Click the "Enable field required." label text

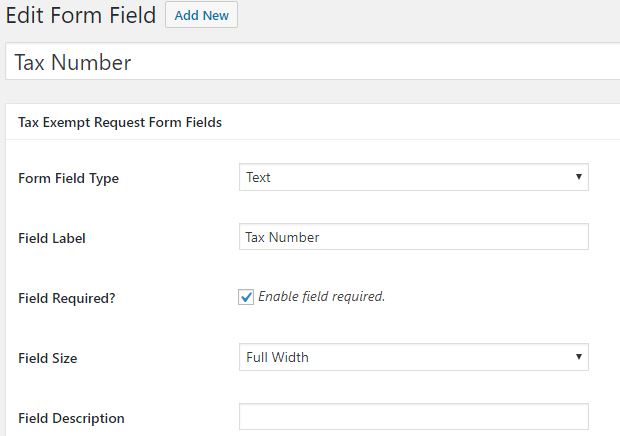pyautogui.click(x=321, y=296)
